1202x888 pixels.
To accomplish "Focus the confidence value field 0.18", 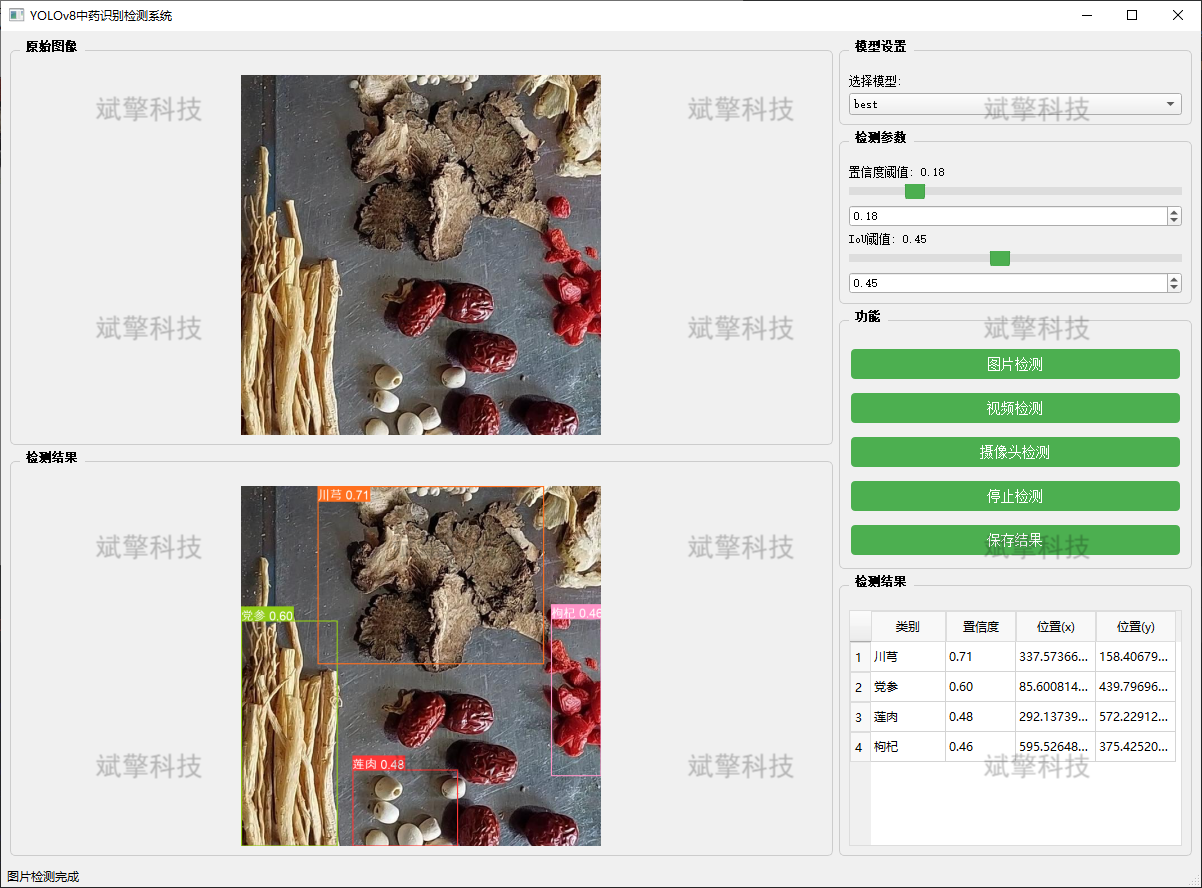I will click(x=1007, y=216).
